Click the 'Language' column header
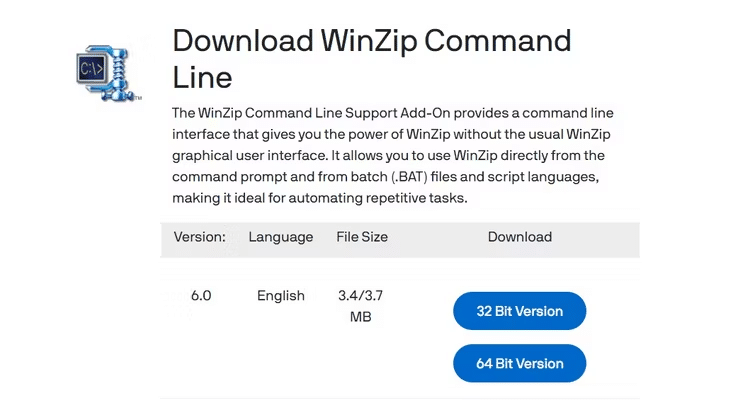 coord(281,237)
